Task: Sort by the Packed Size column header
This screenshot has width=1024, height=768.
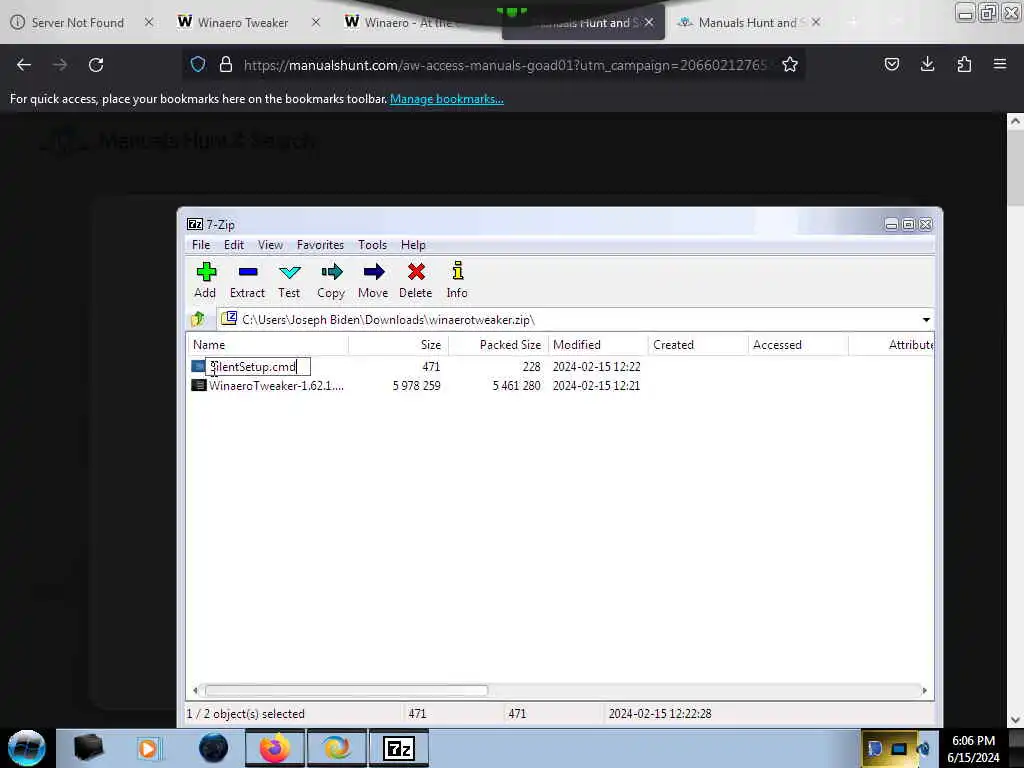Action: pyautogui.click(x=498, y=345)
